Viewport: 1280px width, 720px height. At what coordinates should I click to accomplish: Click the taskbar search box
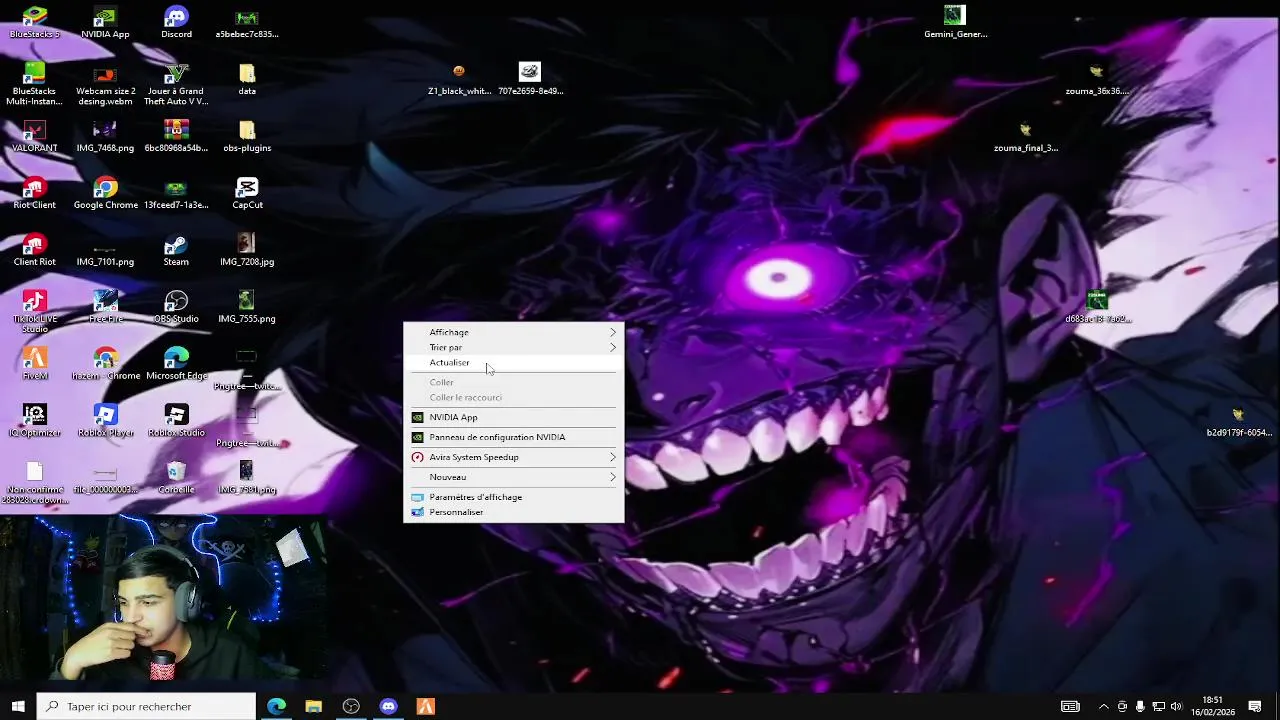146,706
